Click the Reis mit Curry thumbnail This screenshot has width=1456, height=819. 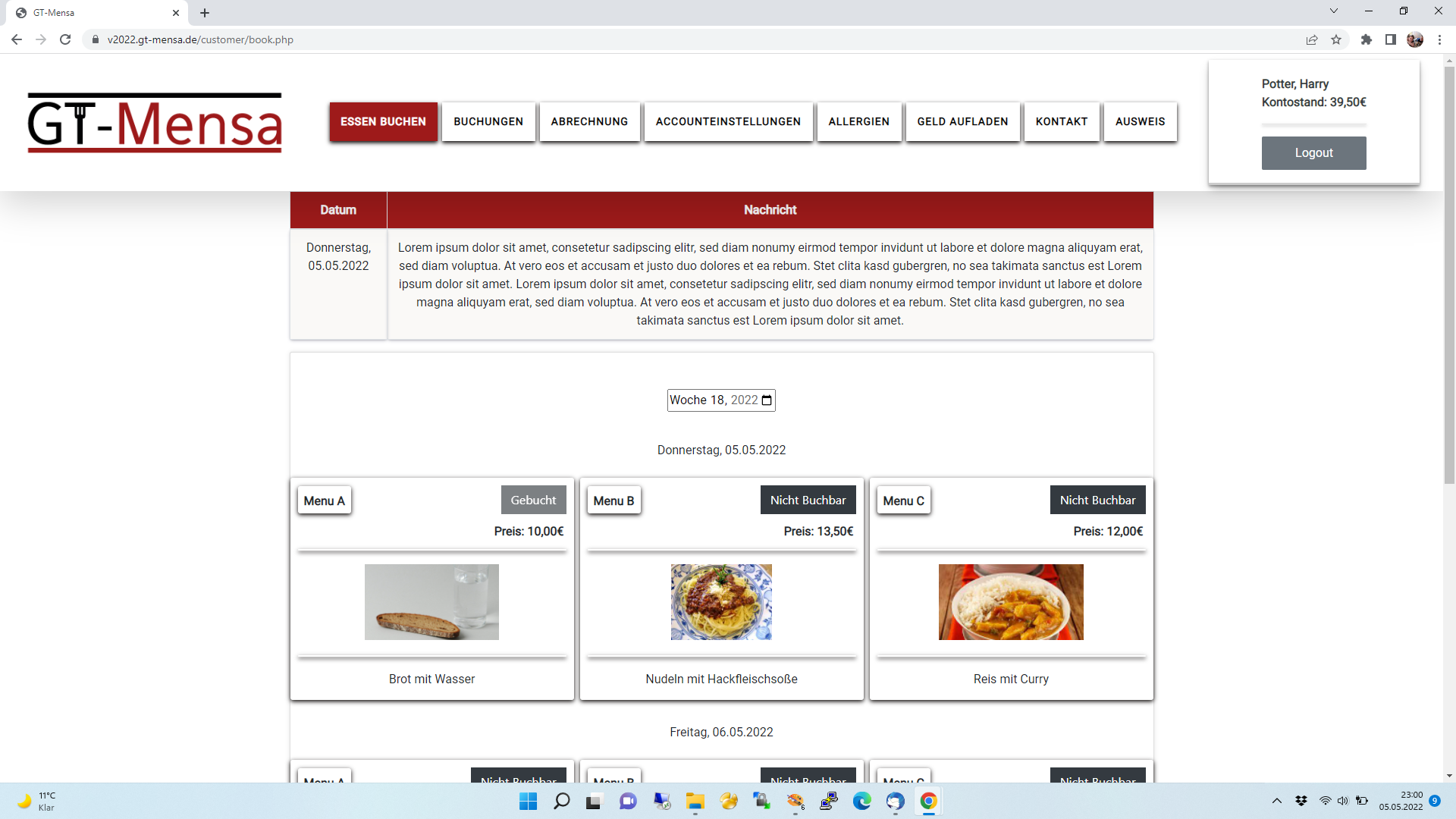pyautogui.click(x=1011, y=602)
